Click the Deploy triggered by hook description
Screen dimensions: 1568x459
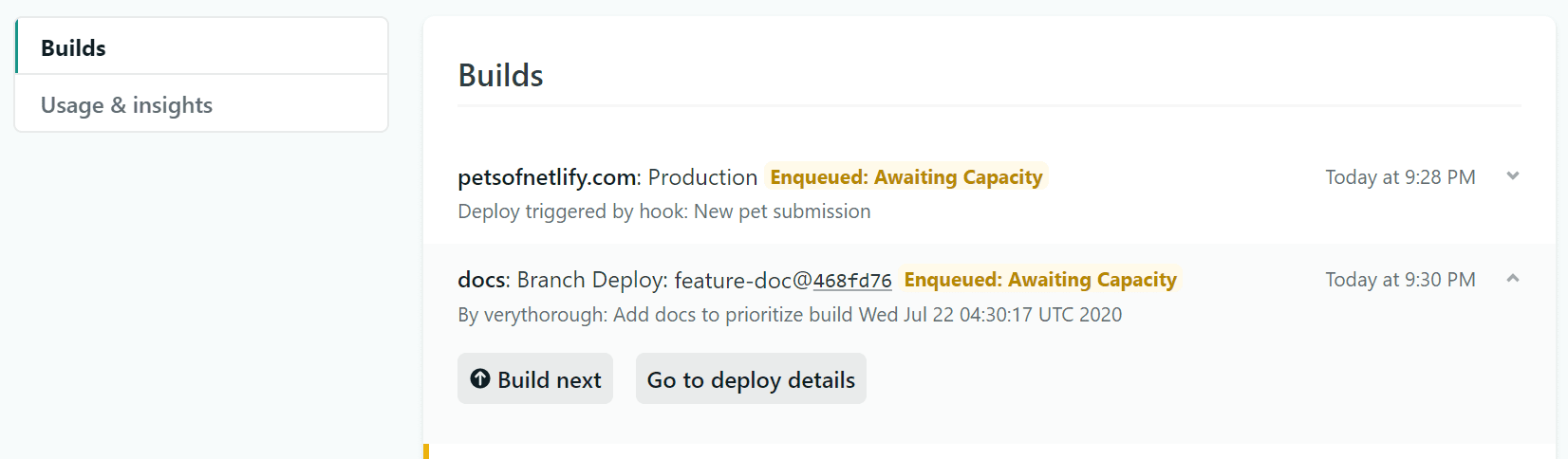coord(663,211)
